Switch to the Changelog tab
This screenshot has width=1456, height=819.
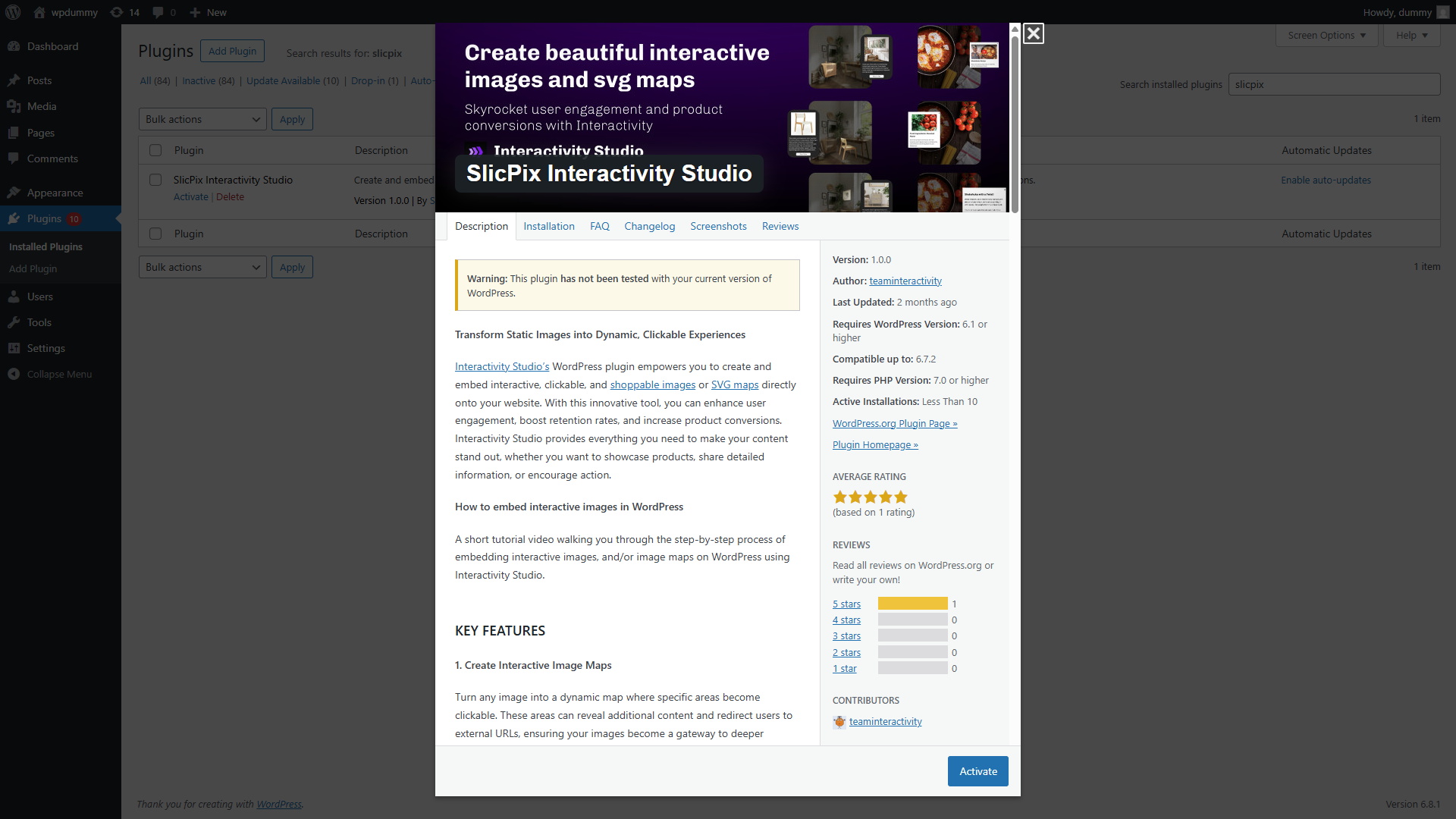(x=650, y=226)
